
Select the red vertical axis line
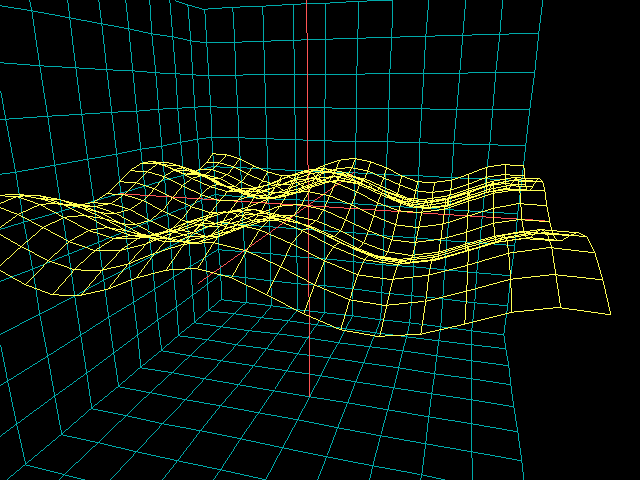[x=308, y=198]
